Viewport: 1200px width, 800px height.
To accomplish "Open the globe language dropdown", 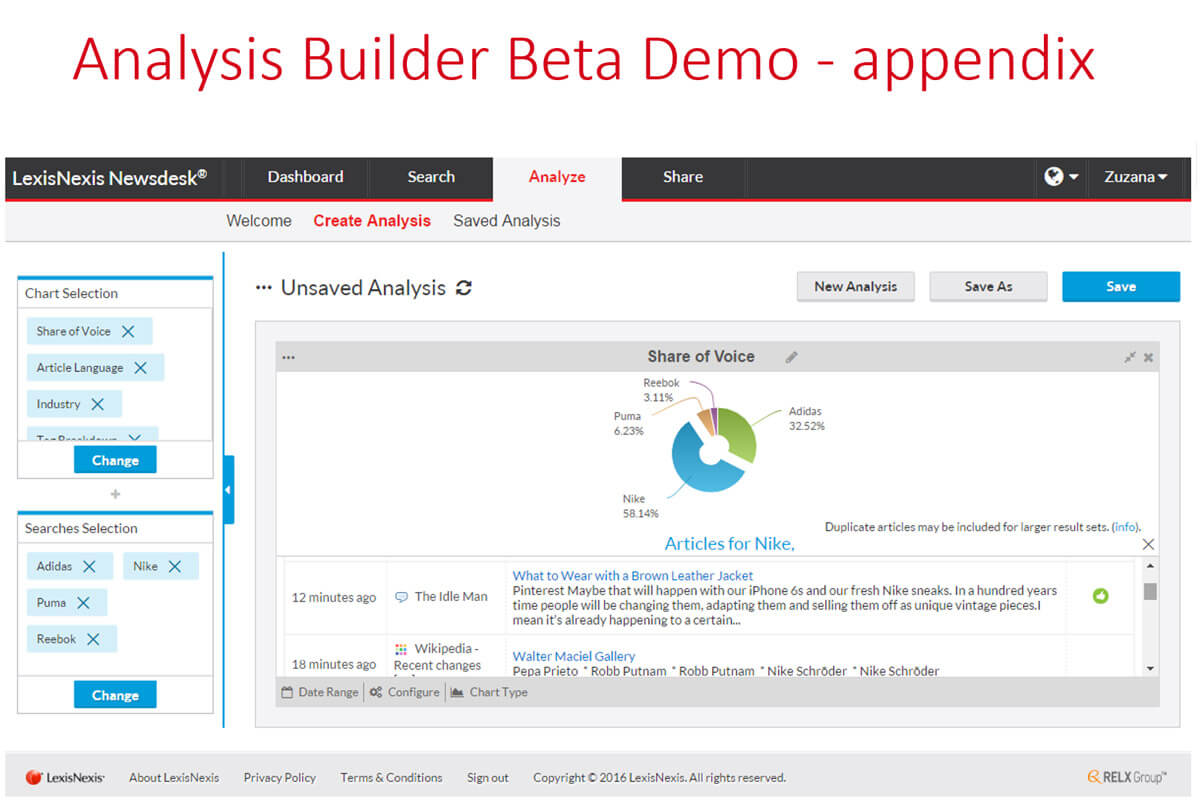I will pyautogui.click(x=1061, y=177).
